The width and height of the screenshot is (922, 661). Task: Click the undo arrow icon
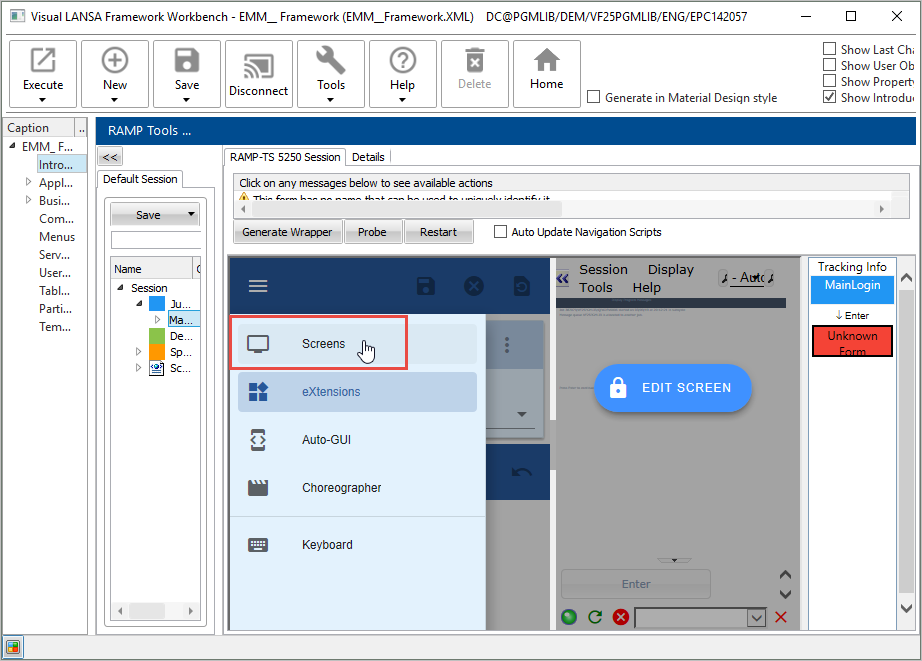coord(522,472)
